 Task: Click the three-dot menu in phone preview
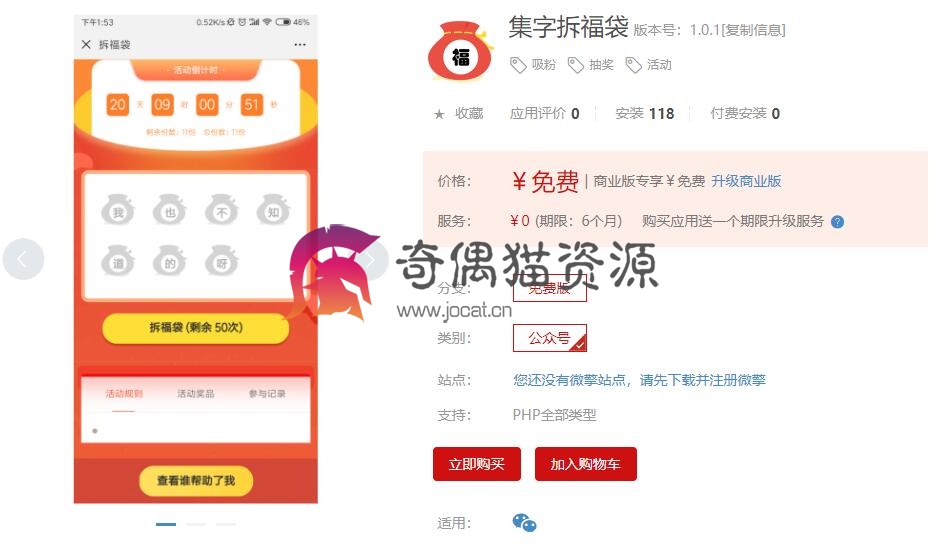[300, 45]
